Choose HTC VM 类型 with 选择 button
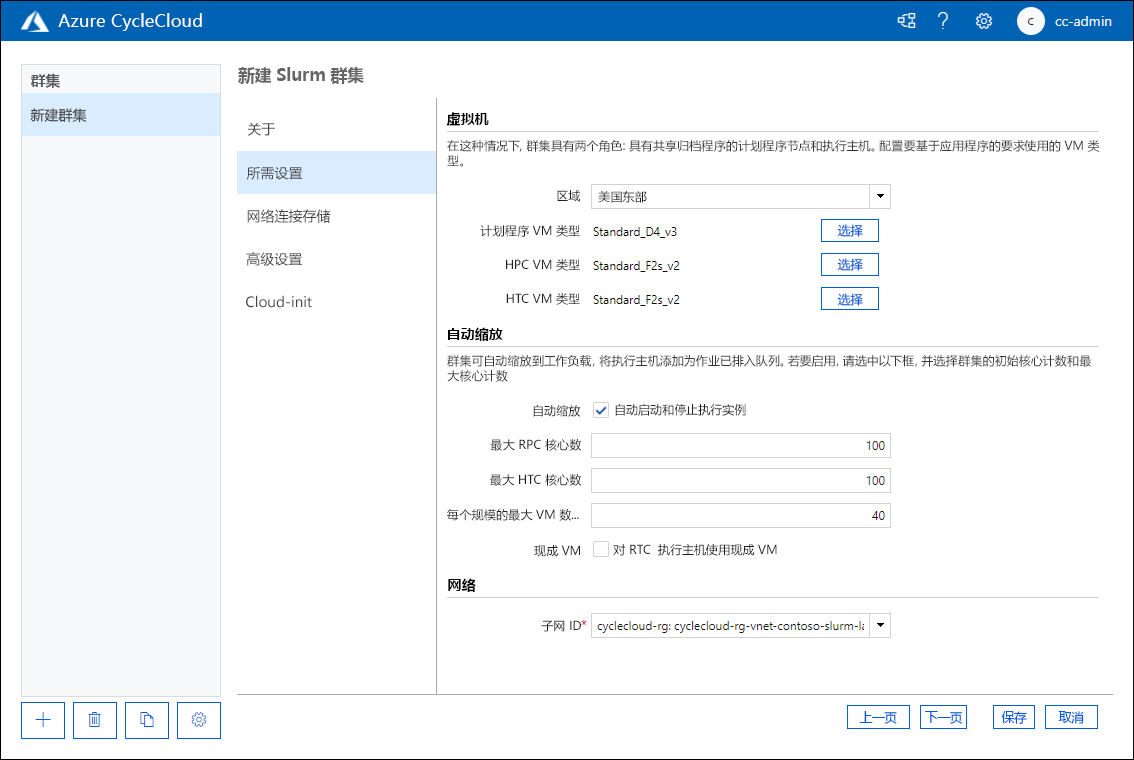 (850, 299)
